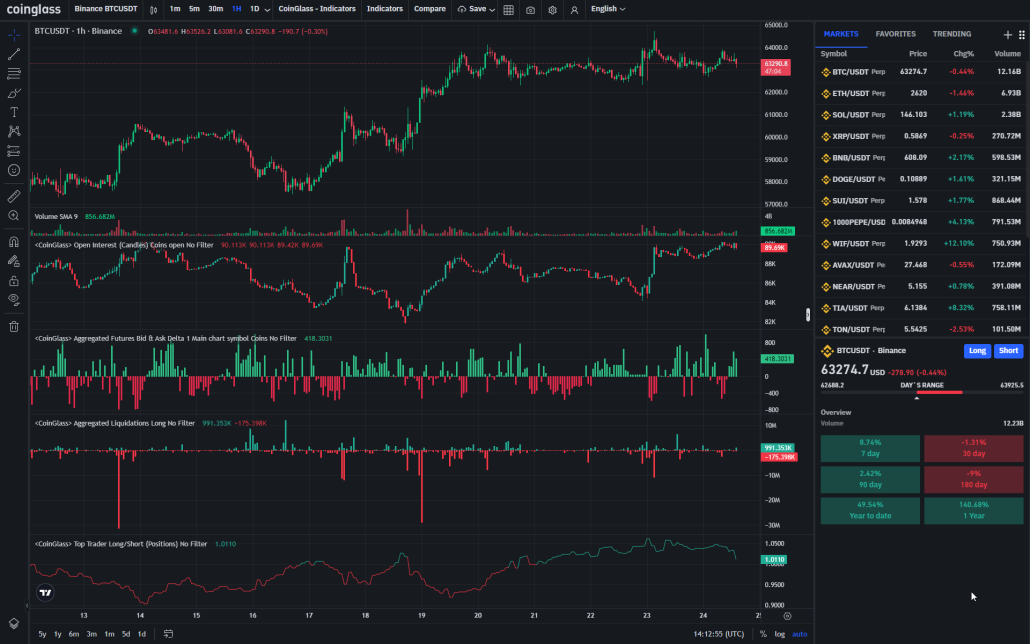Screen dimensions: 1030x644
Task: Open the emoji sticker tool
Action: pos(13,171)
